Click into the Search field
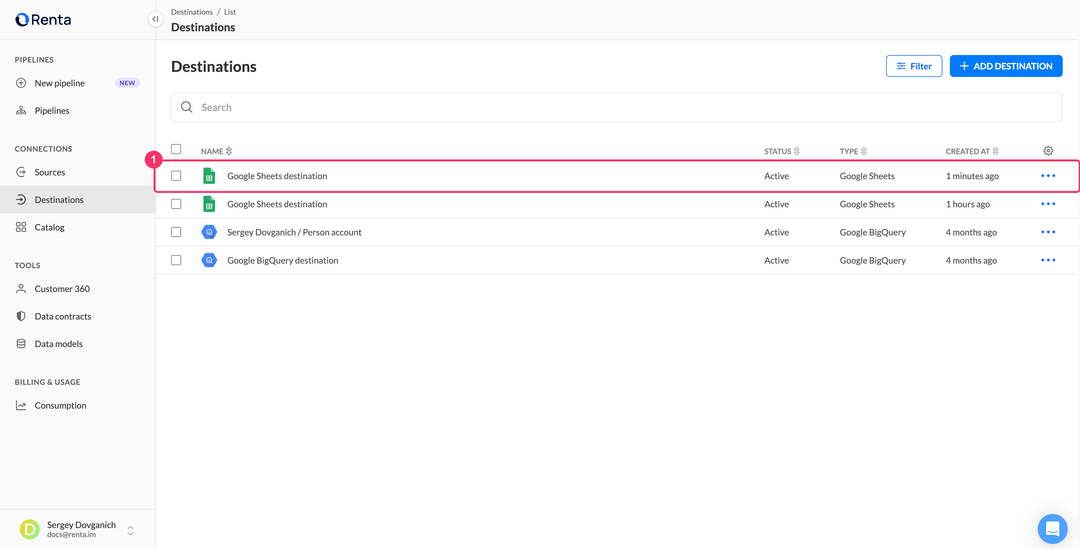The height and width of the screenshot is (549, 1080). coord(616,107)
